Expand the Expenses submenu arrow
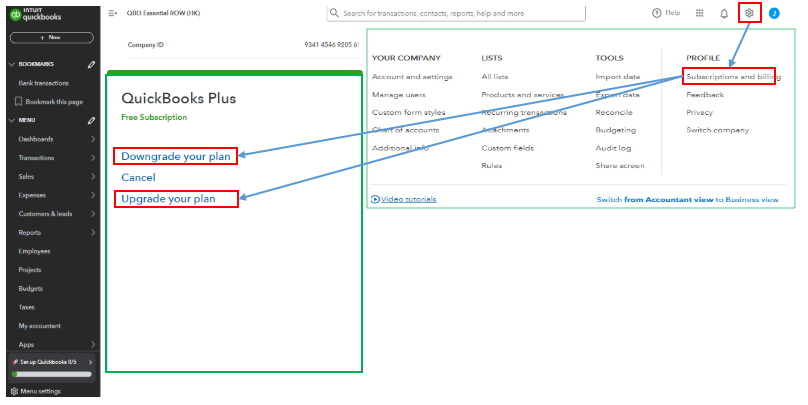The width and height of the screenshot is (808, 405). pos(93,195)
